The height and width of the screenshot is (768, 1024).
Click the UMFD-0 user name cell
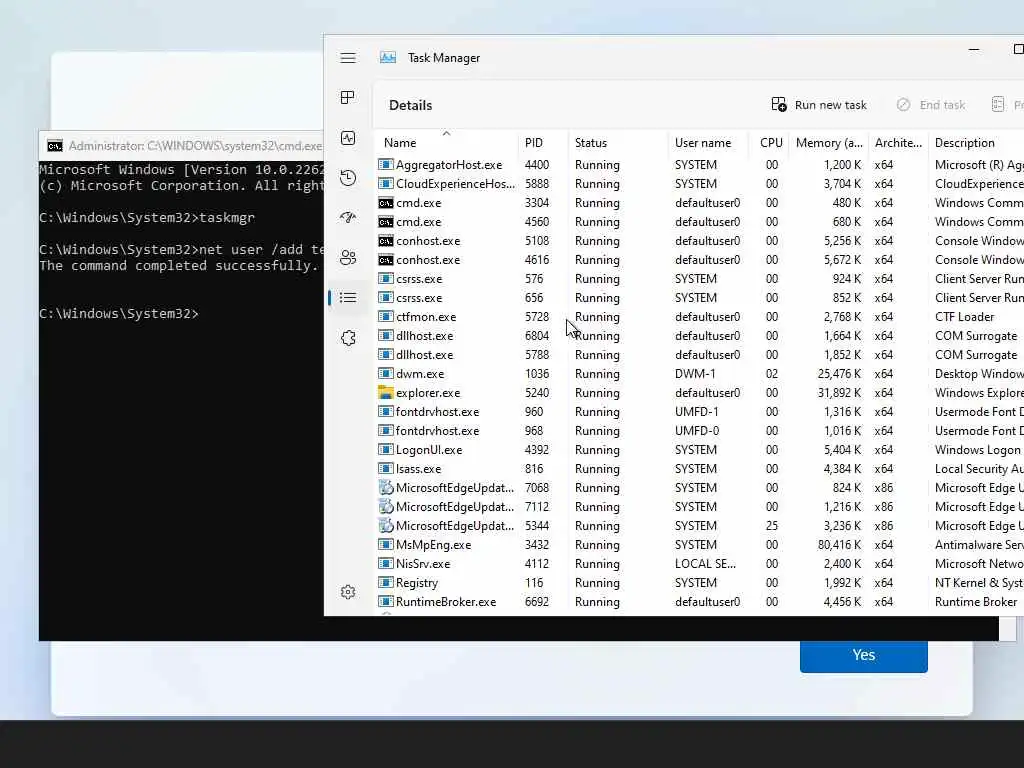(697, 430)
